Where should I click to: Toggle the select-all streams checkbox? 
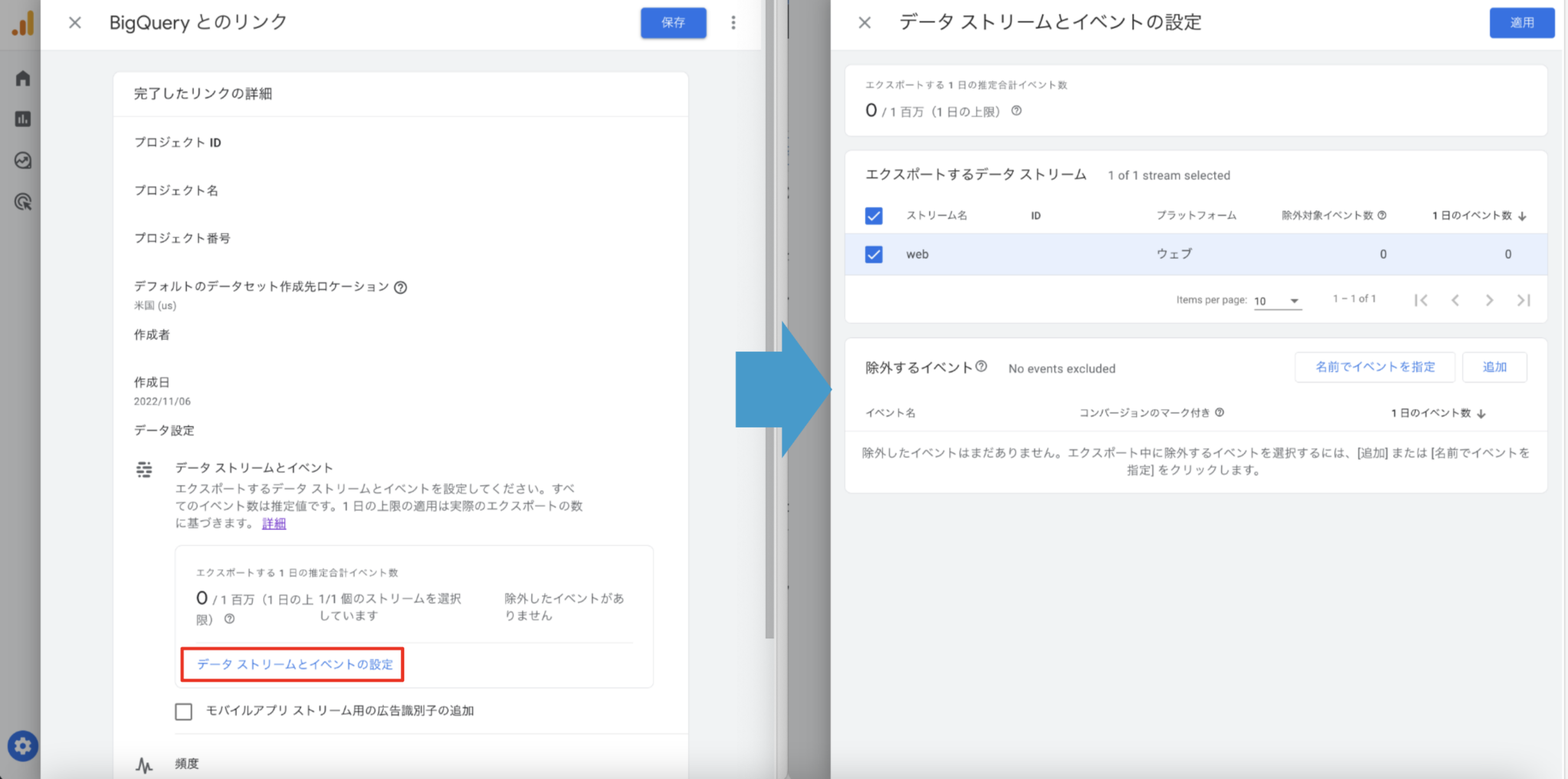coord(874,215)
